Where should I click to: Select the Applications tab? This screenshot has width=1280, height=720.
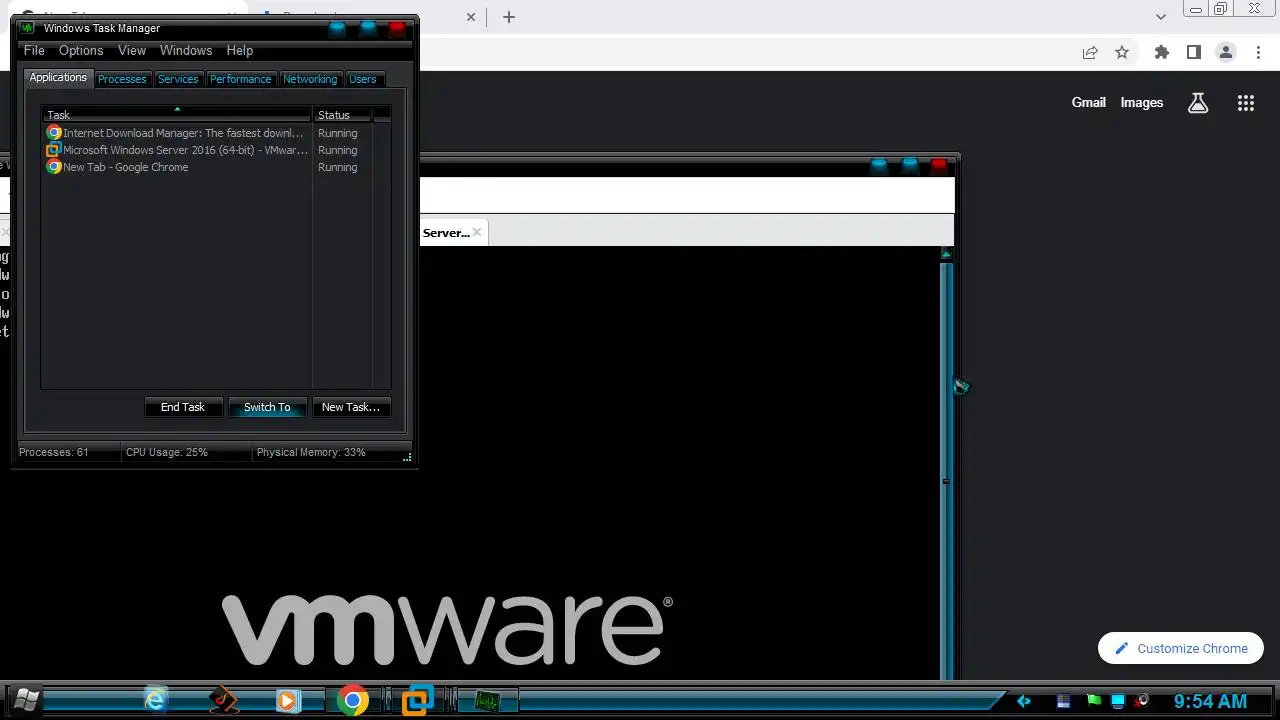coord(58,77)
